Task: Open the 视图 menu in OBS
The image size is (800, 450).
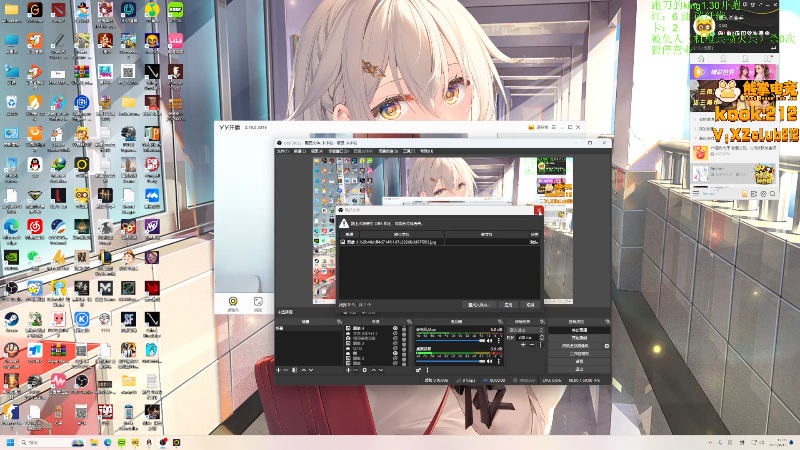Action: coord(317,151)
